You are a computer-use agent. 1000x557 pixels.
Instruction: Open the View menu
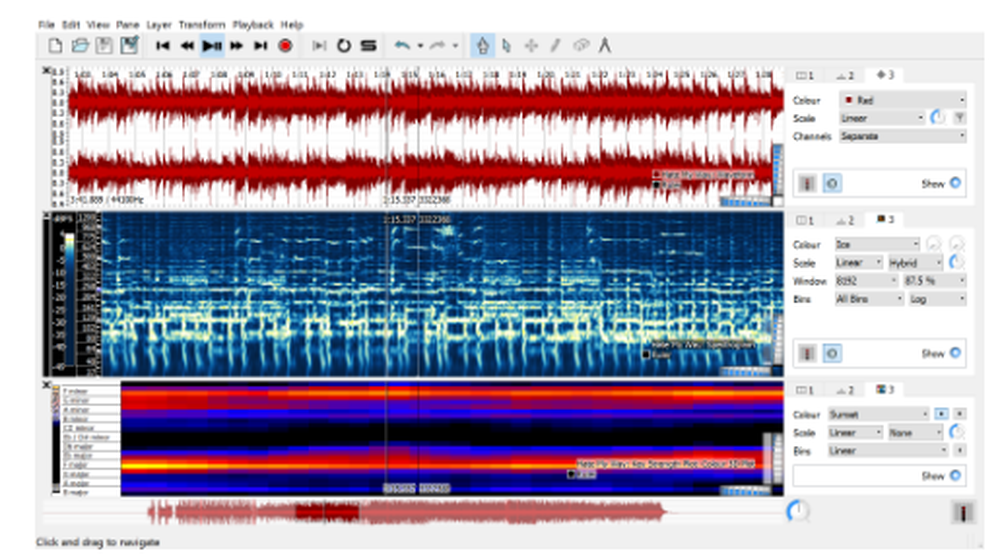tap(98, 25)
